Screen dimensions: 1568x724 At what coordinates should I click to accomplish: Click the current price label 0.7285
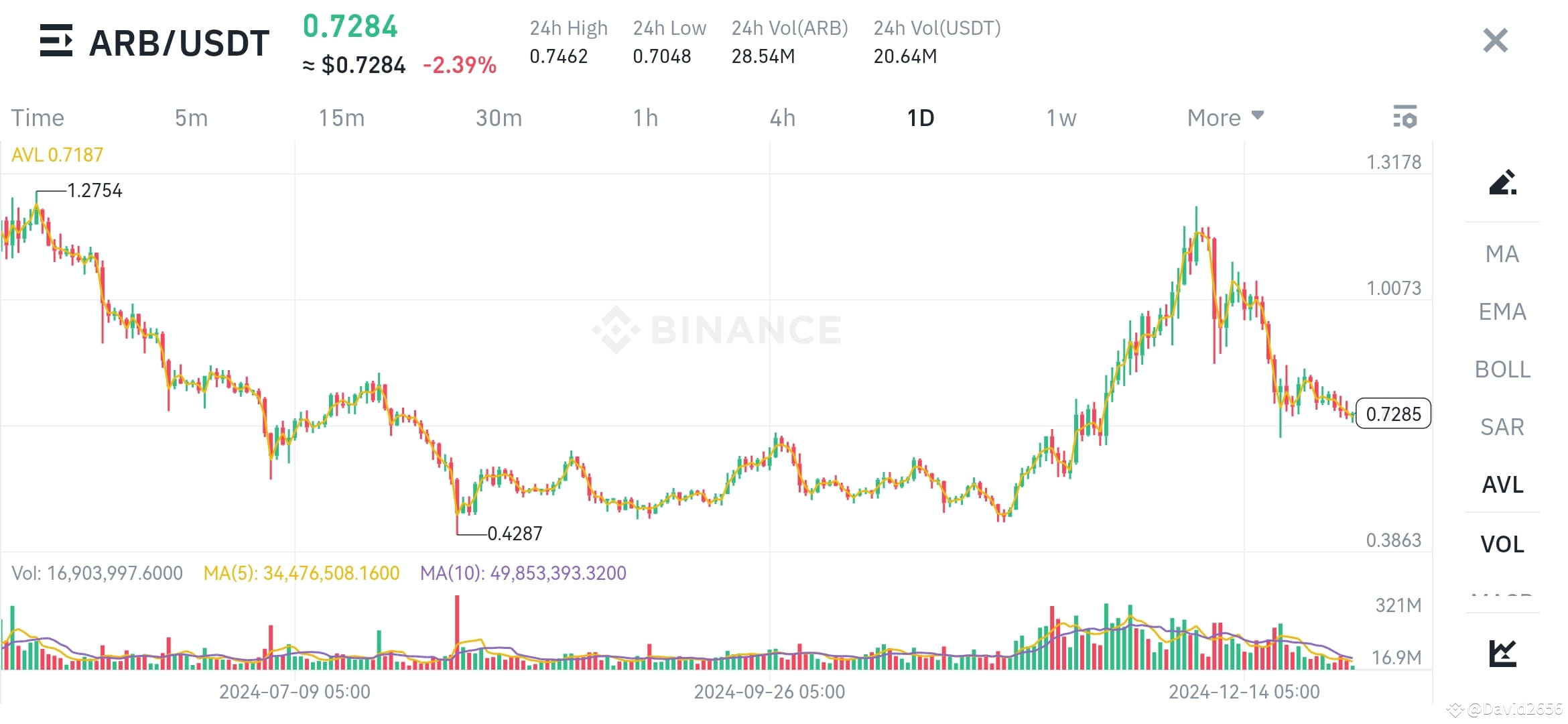coord(1393,414)
